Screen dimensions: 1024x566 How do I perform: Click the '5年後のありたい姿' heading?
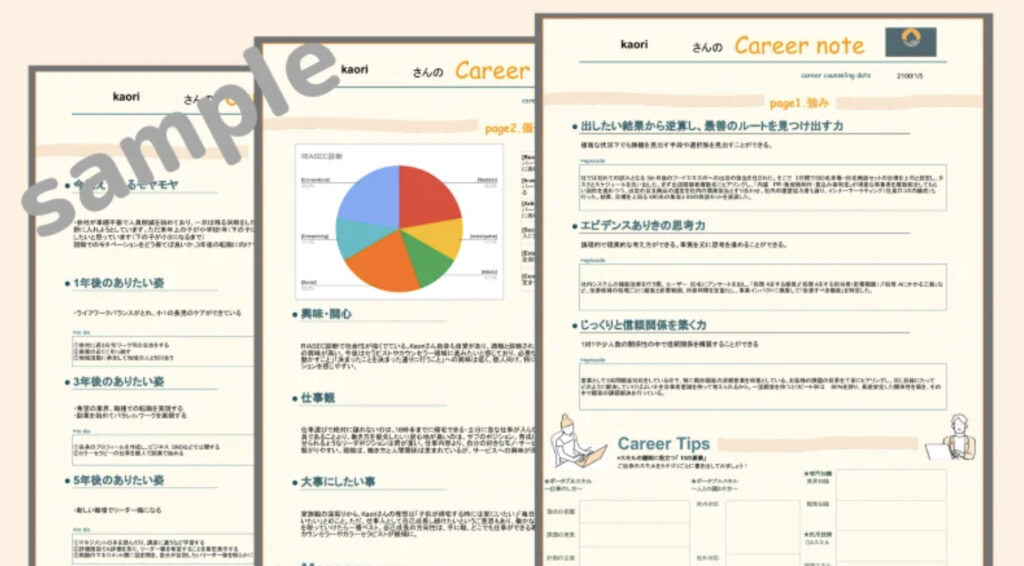[119, 480]
